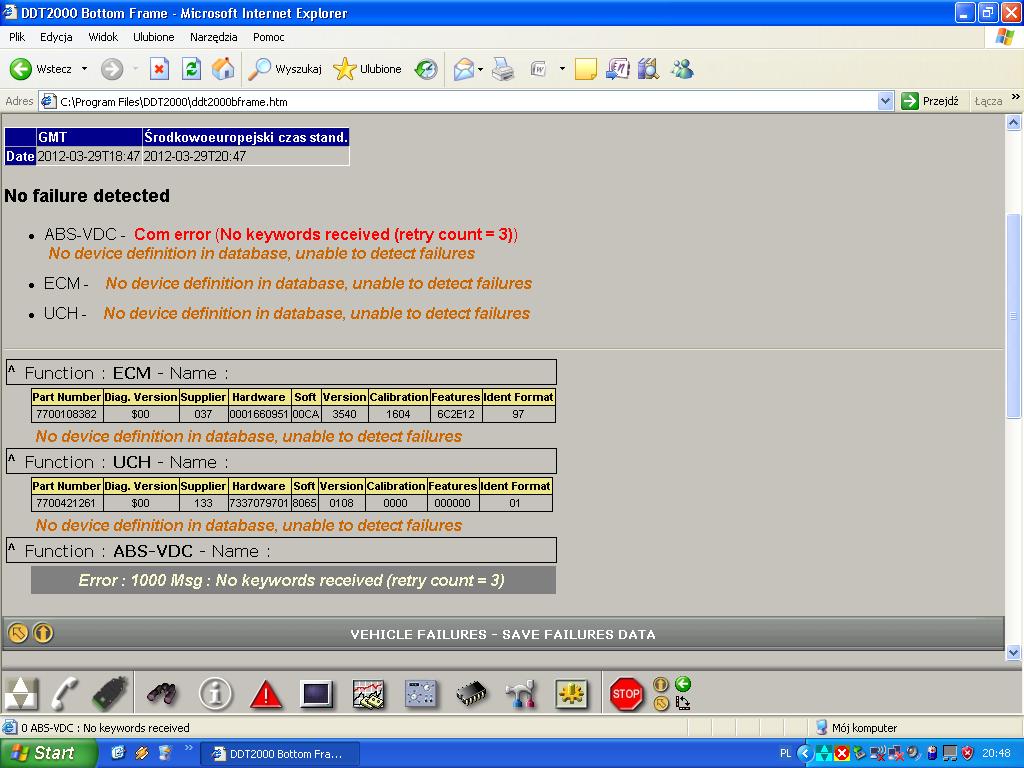Click the yellow gear configuration icon
1024x768 pixels.
(x=571, y=694)
